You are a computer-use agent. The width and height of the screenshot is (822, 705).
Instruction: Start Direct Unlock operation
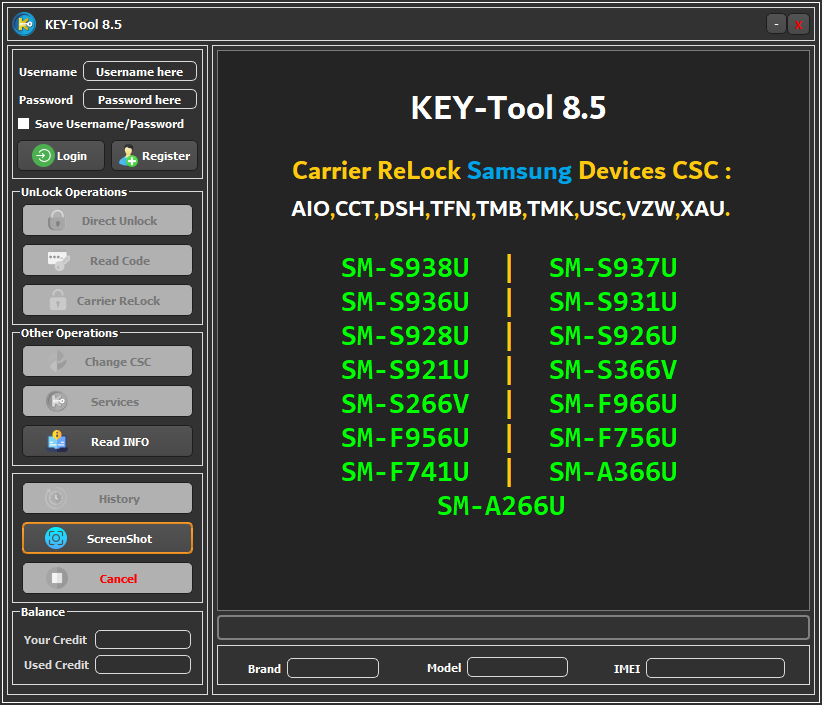tap(107, 220)
